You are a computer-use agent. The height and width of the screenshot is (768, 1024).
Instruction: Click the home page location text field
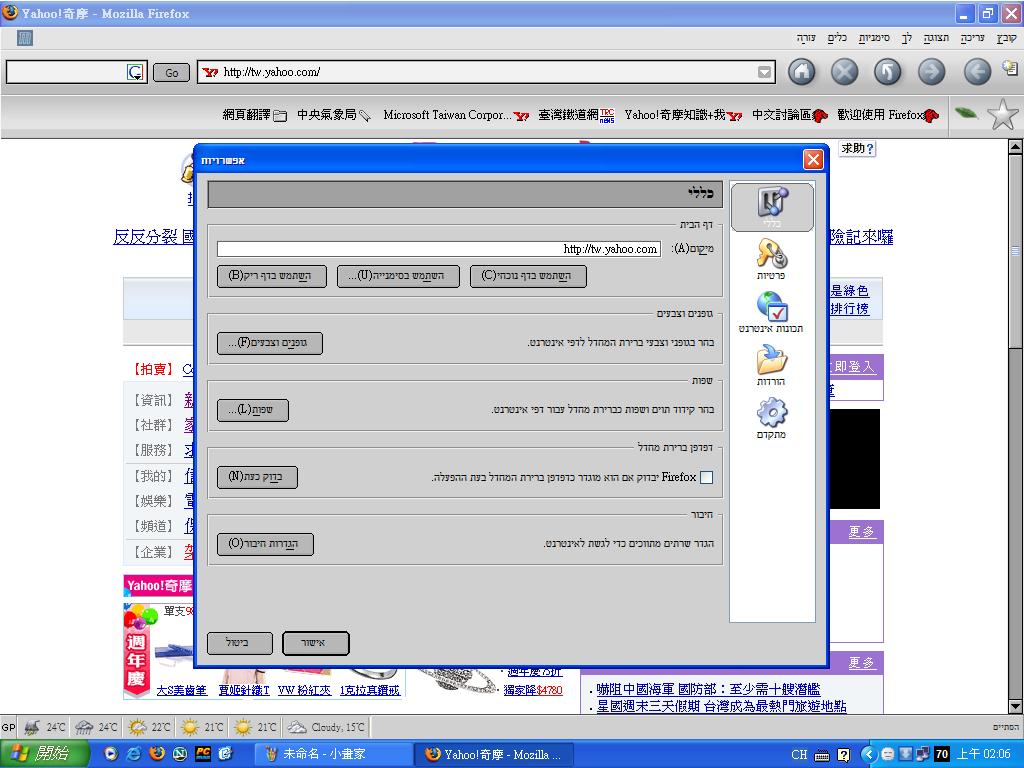tap(438, 249)
